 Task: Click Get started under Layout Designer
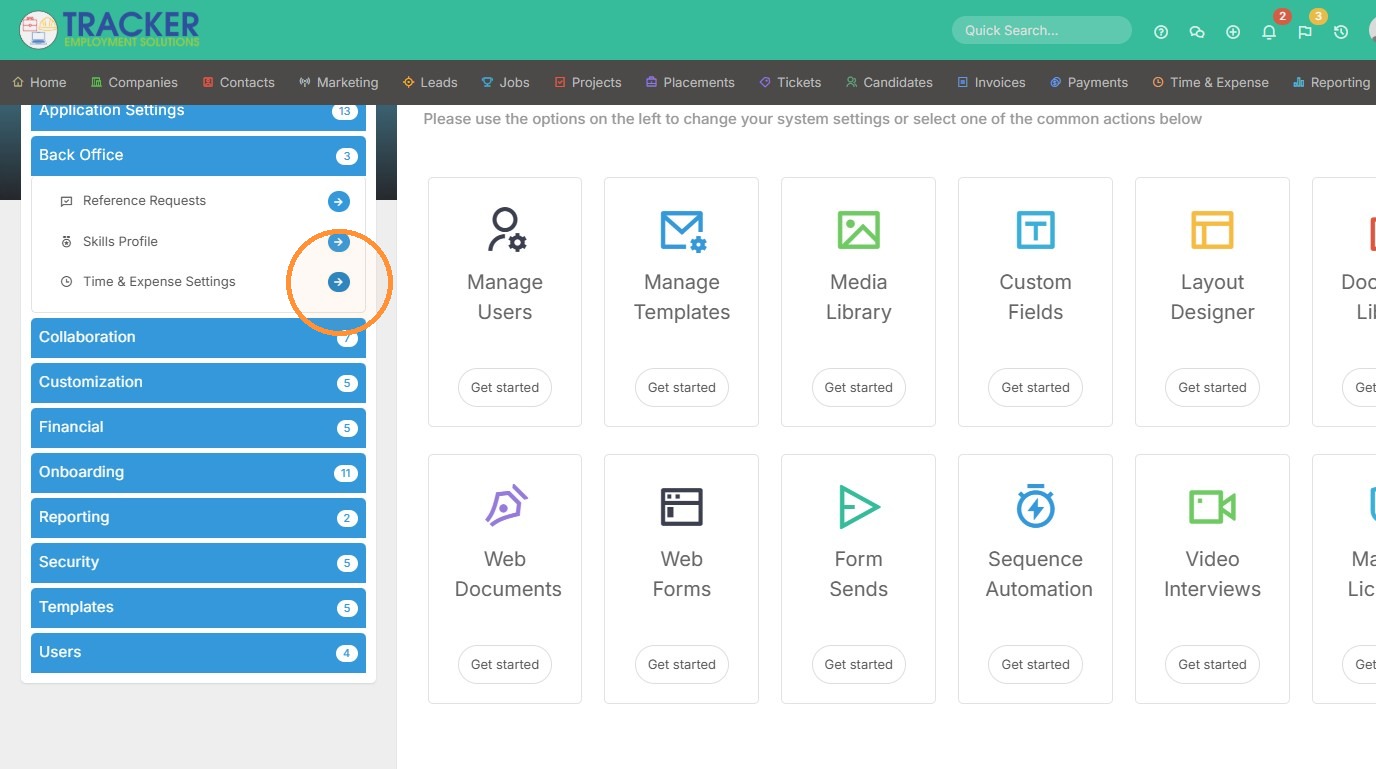1212,388
